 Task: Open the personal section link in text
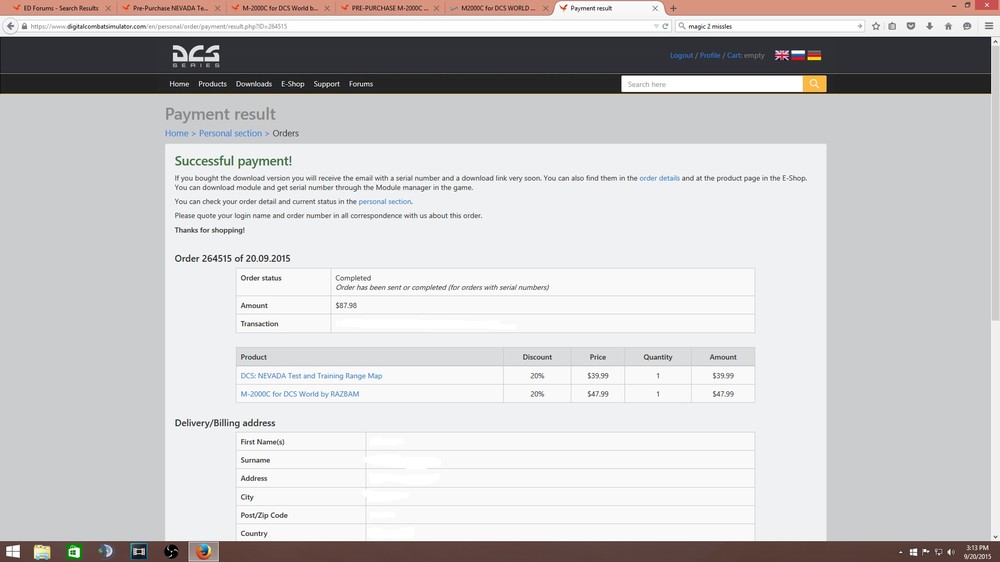click(385, 202)
